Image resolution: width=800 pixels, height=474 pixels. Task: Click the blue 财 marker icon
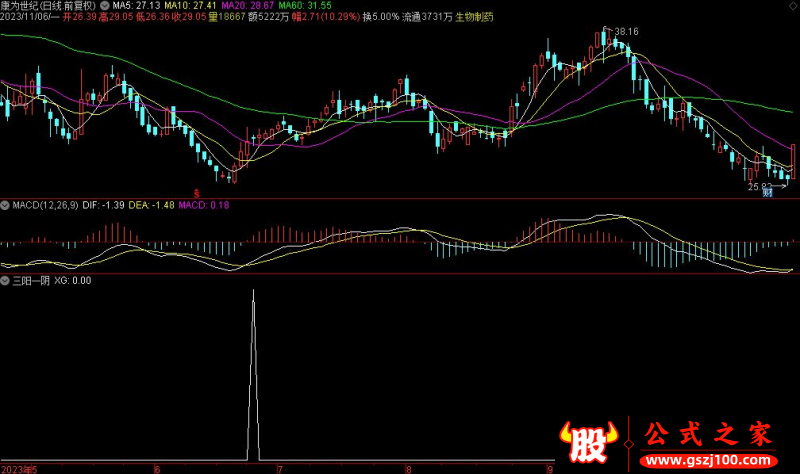tap(767, 192)
